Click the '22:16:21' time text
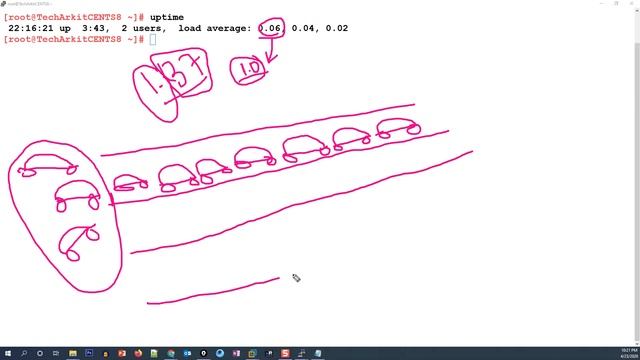Screen dimensions: 640x360 click(31, 28)
